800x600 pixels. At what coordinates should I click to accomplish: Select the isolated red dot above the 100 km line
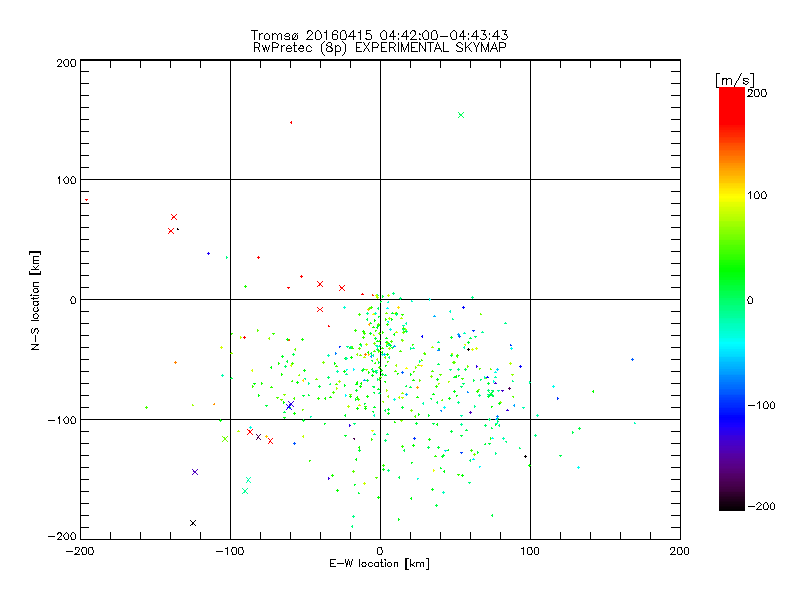[x=291, y=122]
